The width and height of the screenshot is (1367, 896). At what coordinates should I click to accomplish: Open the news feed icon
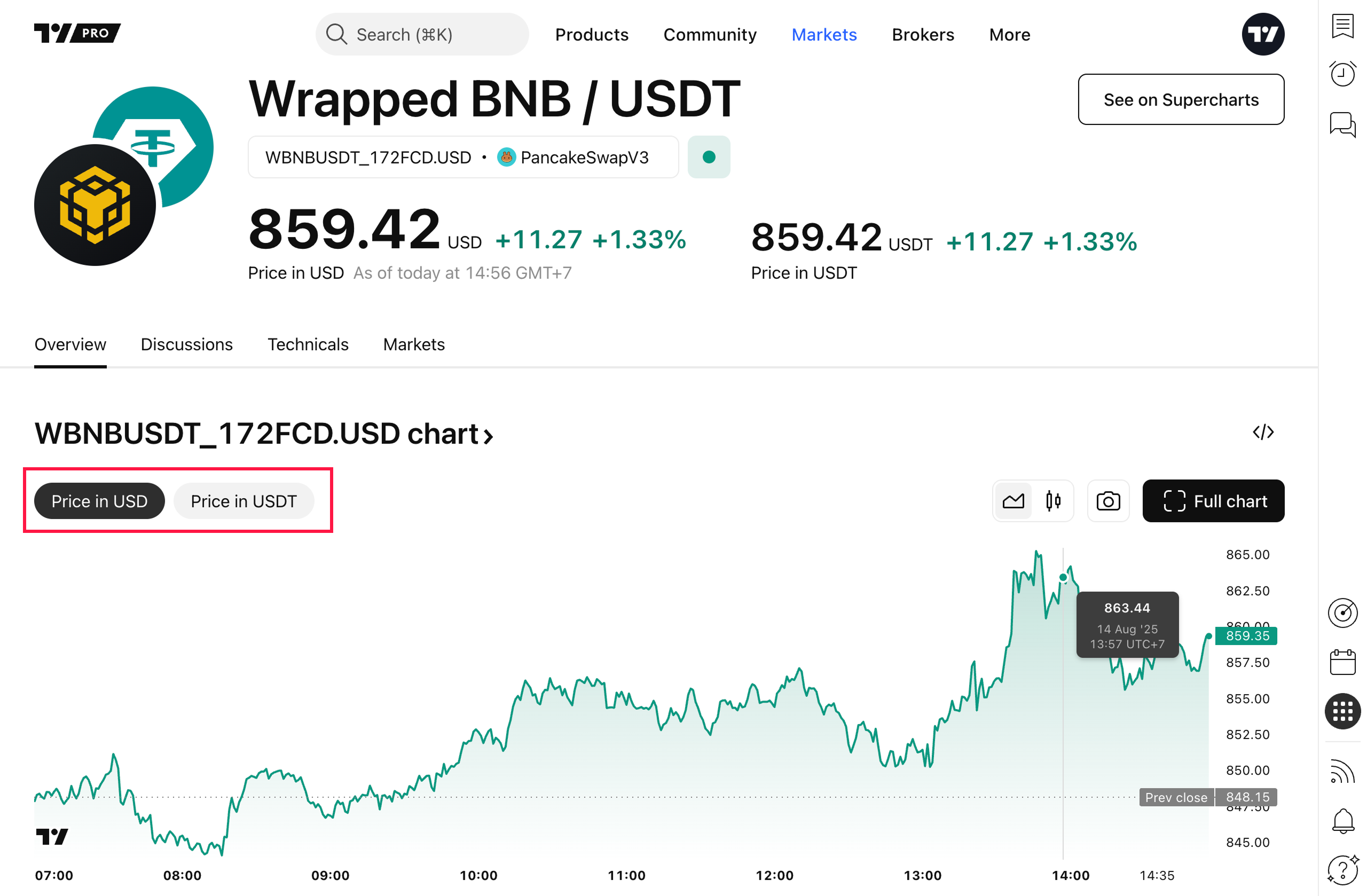click(1342, 771)
